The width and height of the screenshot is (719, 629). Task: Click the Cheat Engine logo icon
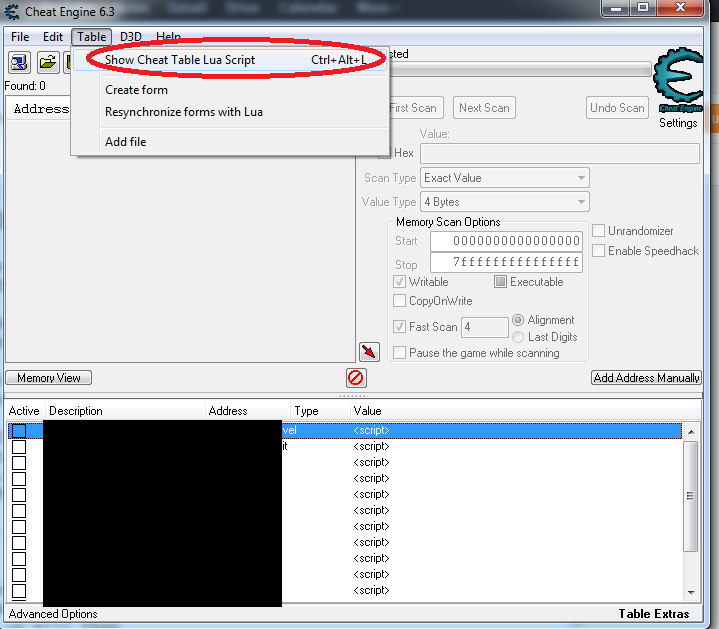click(x=678, y=79)
